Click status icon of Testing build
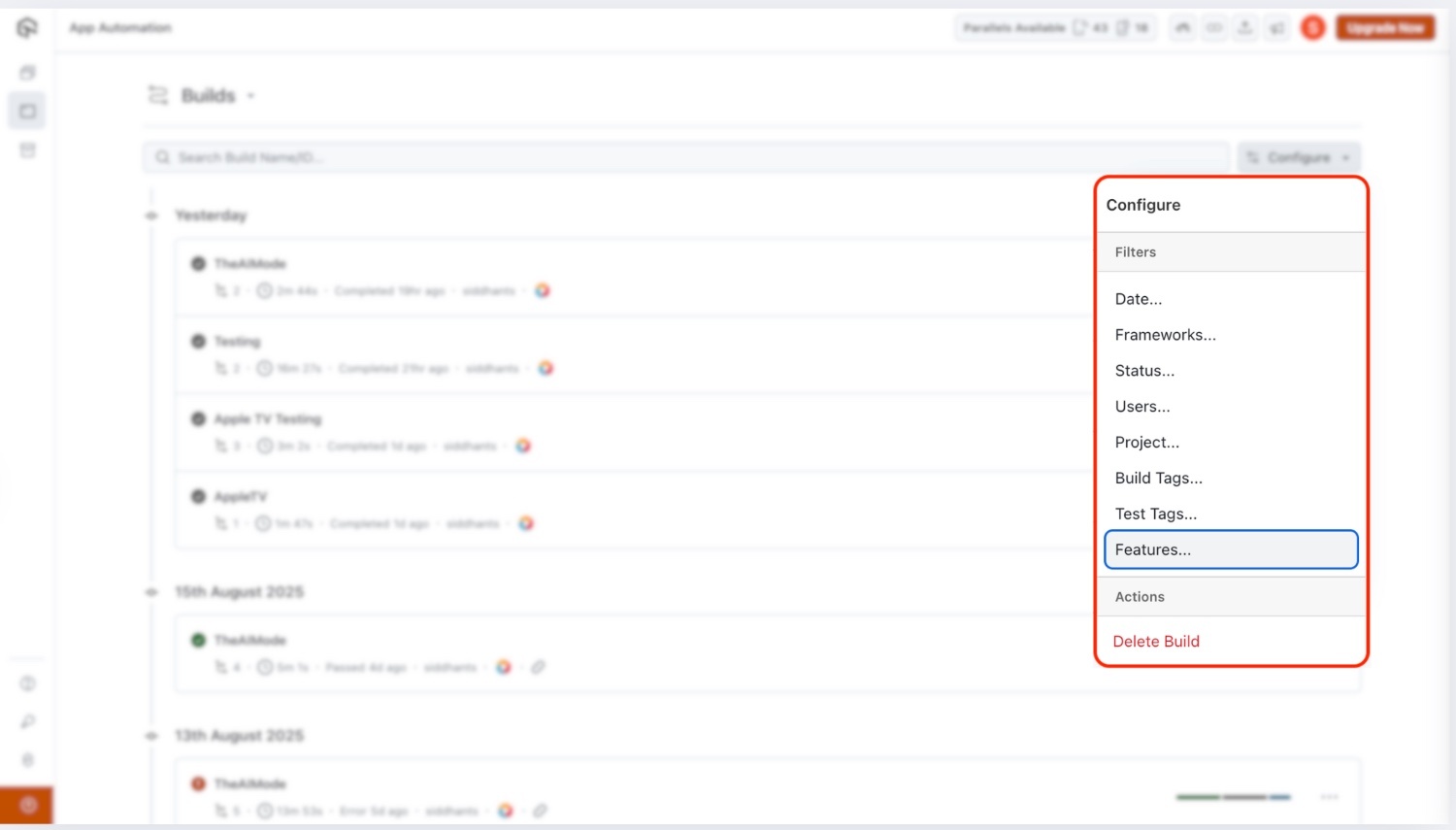The height and width of the screenshot is (830, 1456). (198, 342)
